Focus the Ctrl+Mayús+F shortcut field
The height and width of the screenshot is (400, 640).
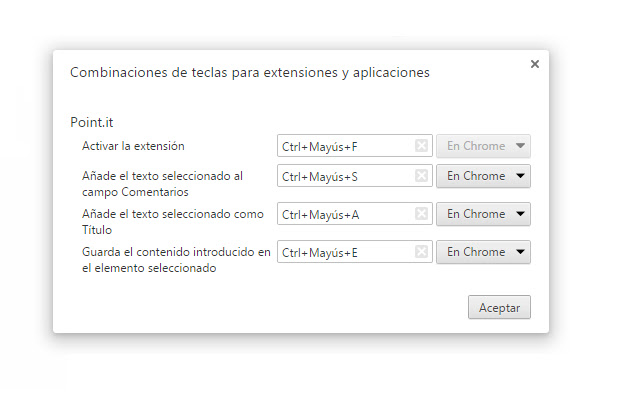tap(345, 146)
